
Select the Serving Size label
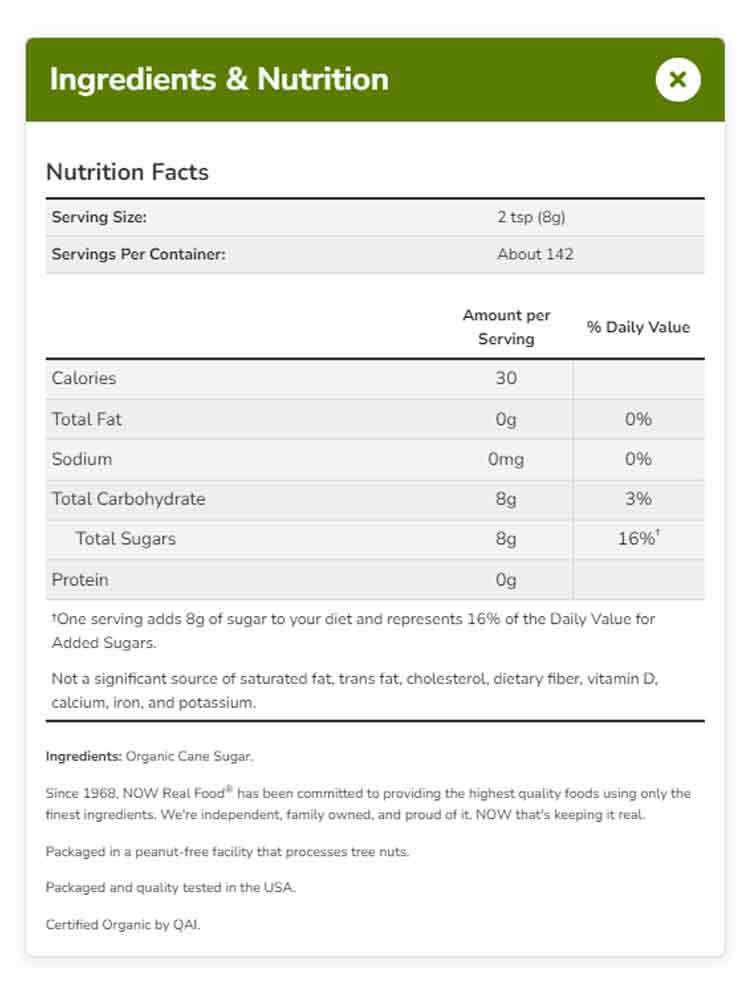click(x=99, y=217)
